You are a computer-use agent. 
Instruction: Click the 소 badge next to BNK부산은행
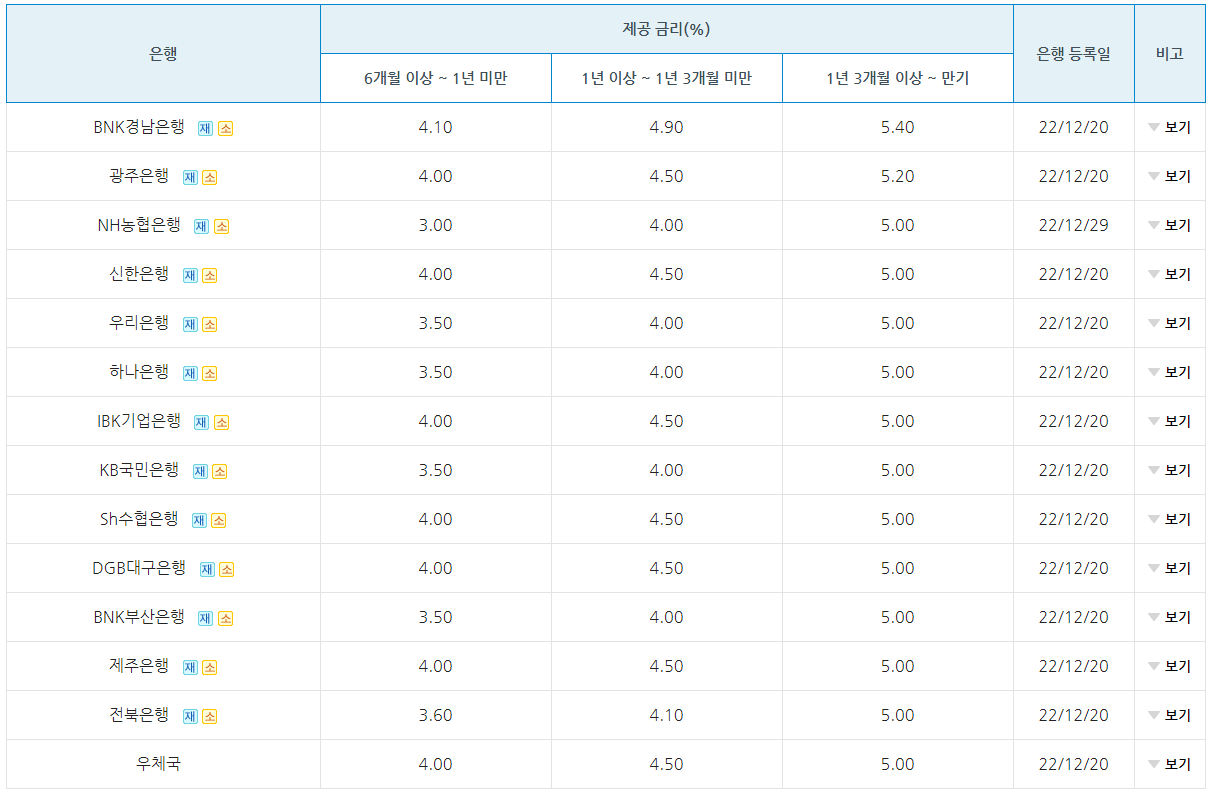click(x=225, y=618)
